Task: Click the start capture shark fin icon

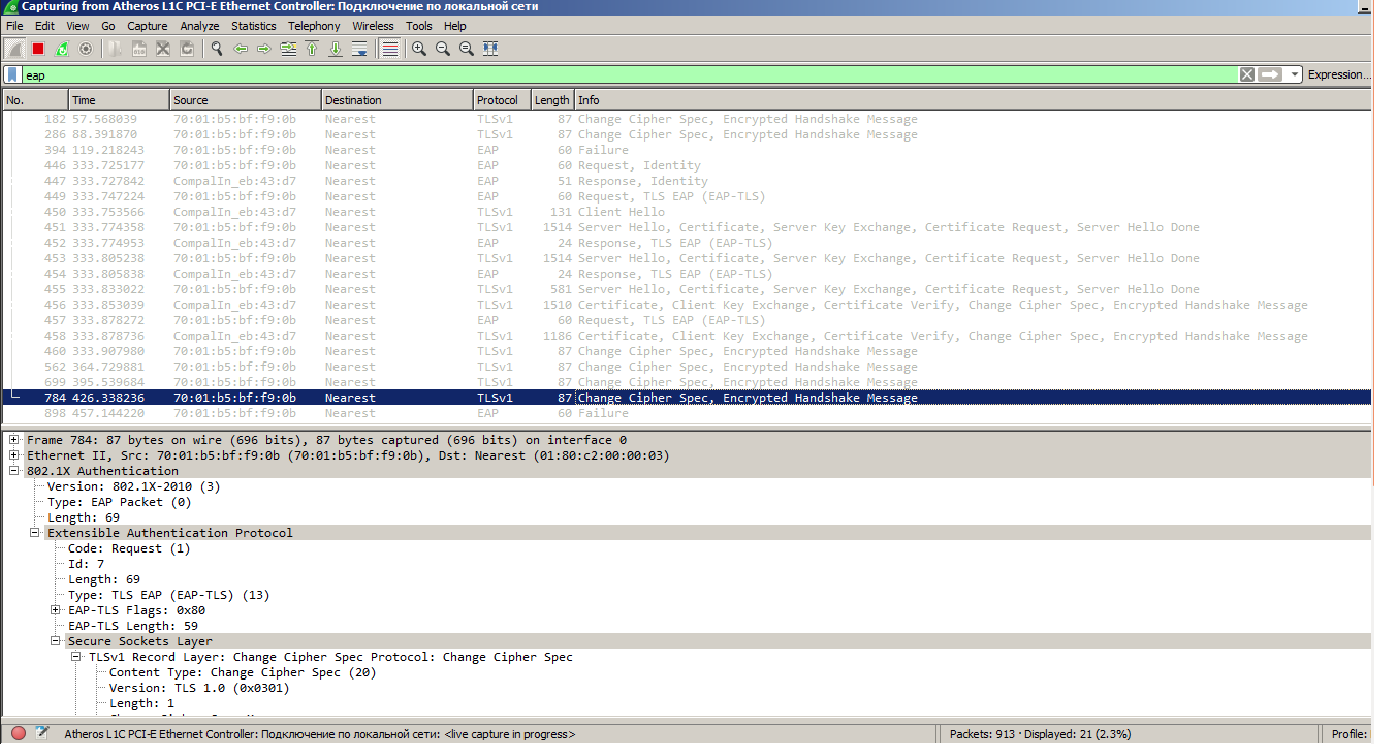Action: point(14,48)
